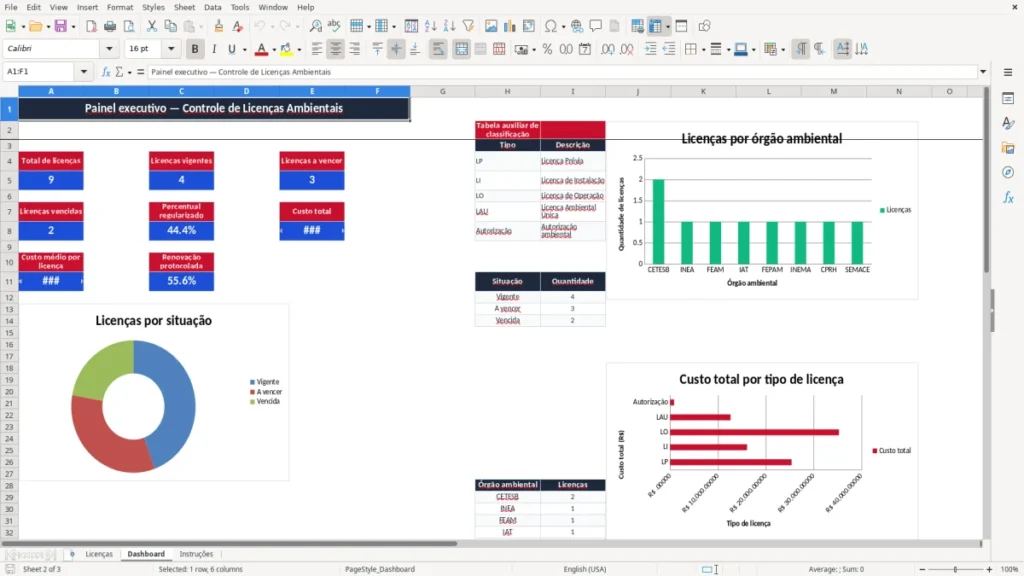Screen dimensions: 1024x576
Task: Expand the Calibri font name dropdown
Action: 109,48
